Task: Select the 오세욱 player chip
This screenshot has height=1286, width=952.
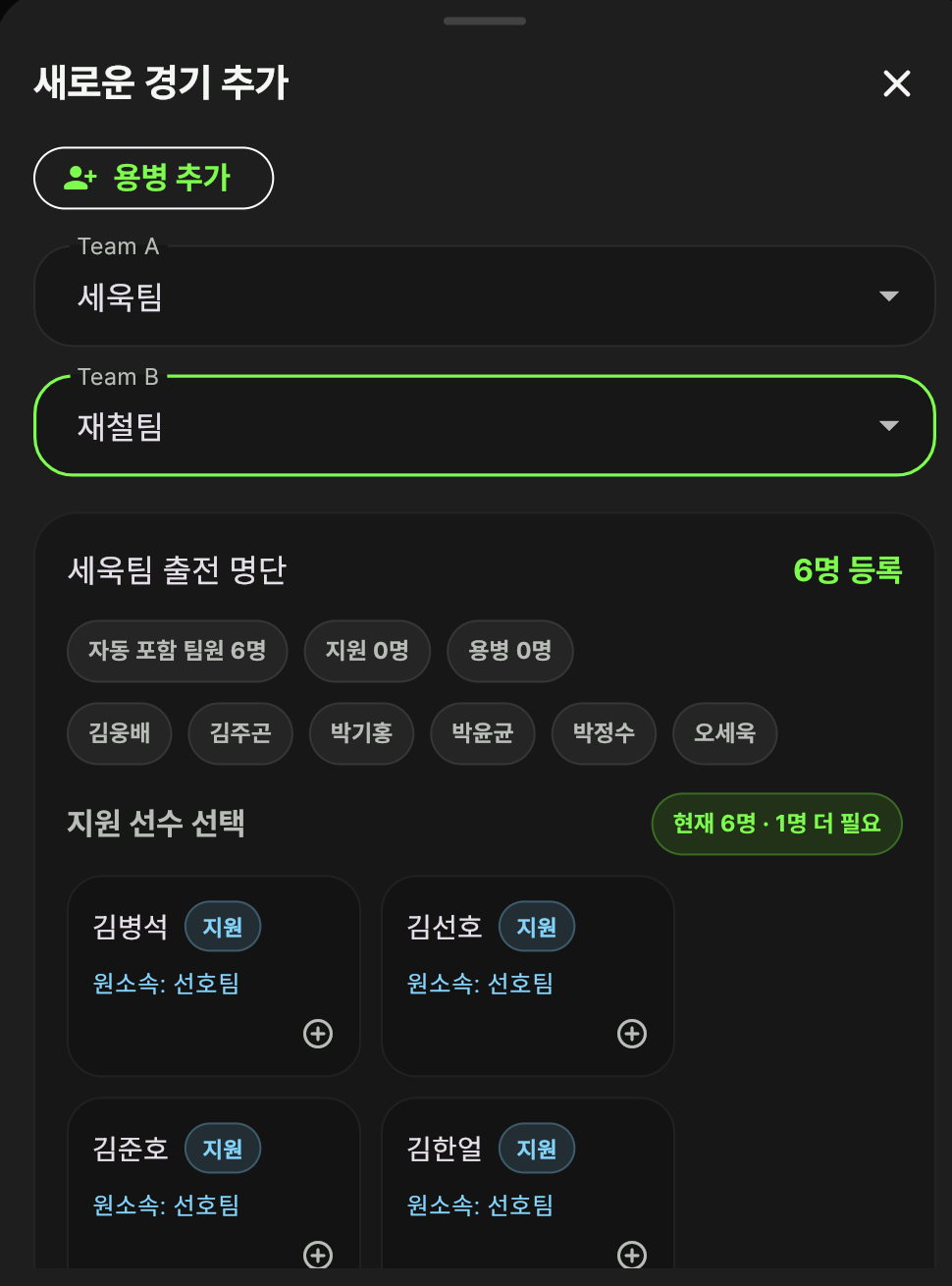Action: click(x=724, y=733)
